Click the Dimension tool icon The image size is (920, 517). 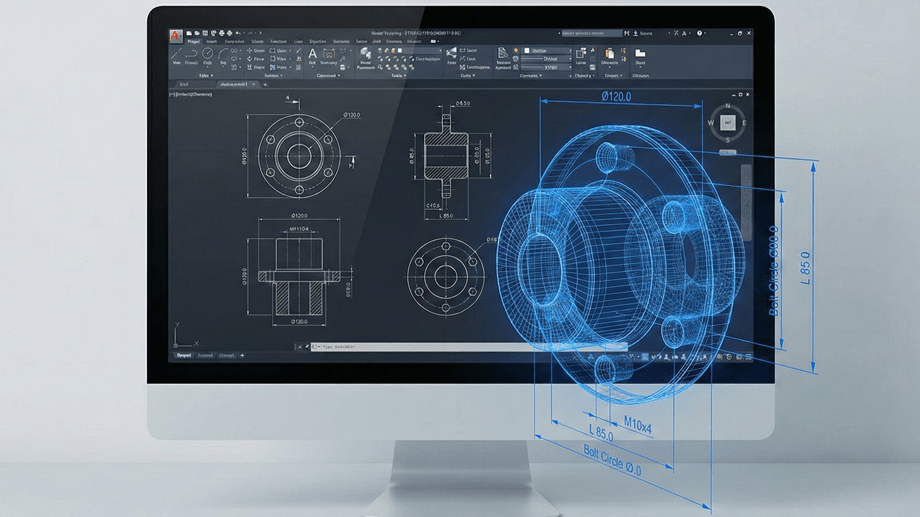pos(329,54)
